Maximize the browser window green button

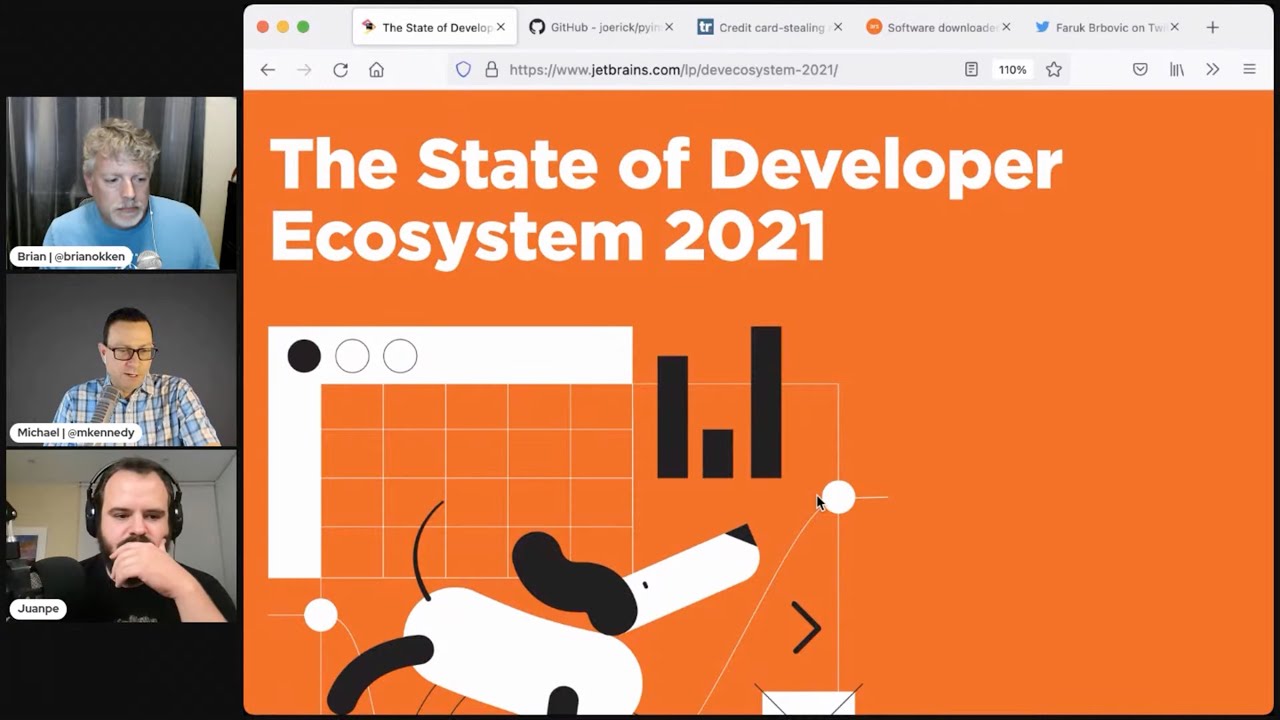(x=303, y=27)
